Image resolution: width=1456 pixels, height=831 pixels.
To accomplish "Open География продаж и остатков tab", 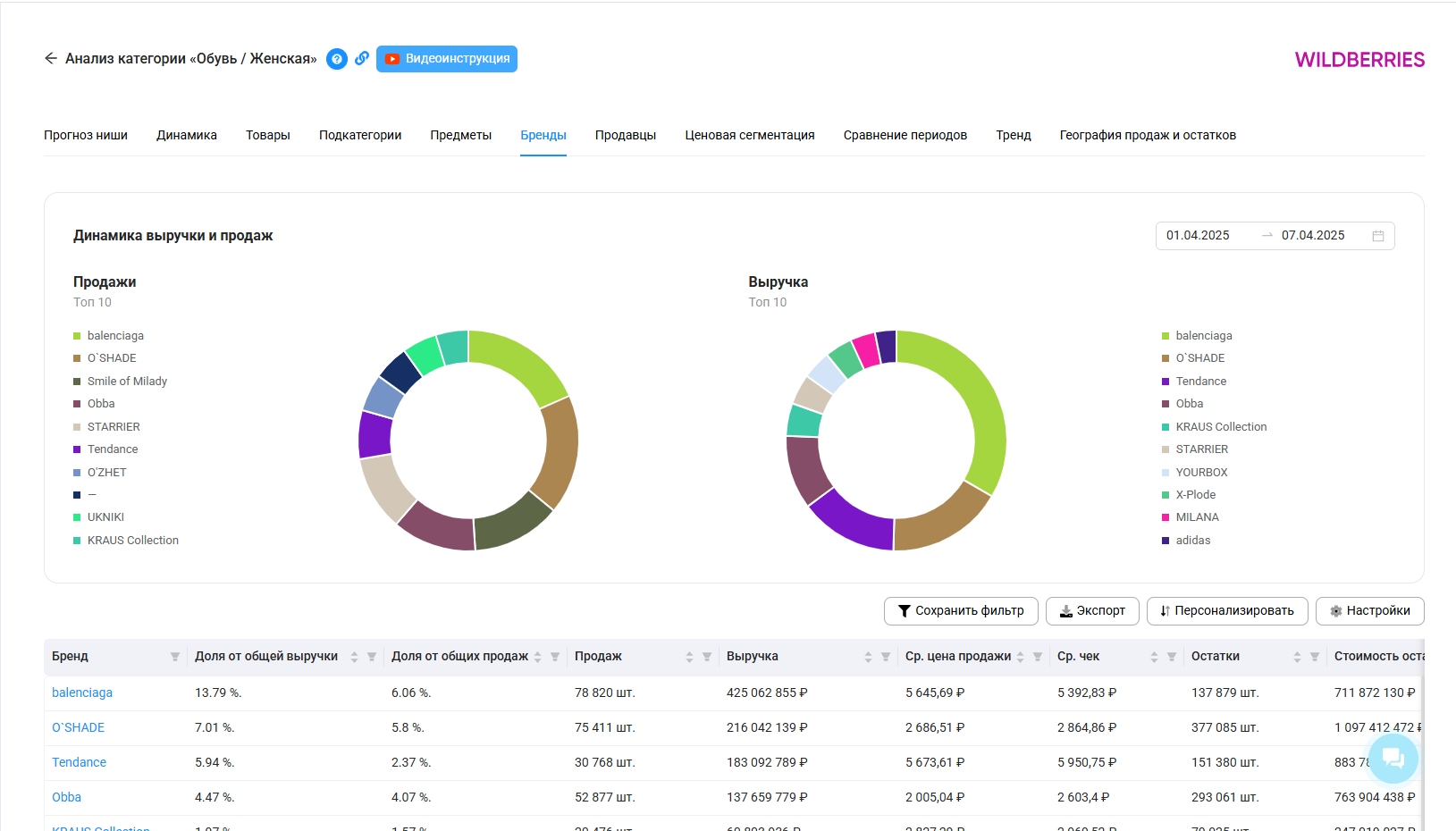I will 1148,135.
